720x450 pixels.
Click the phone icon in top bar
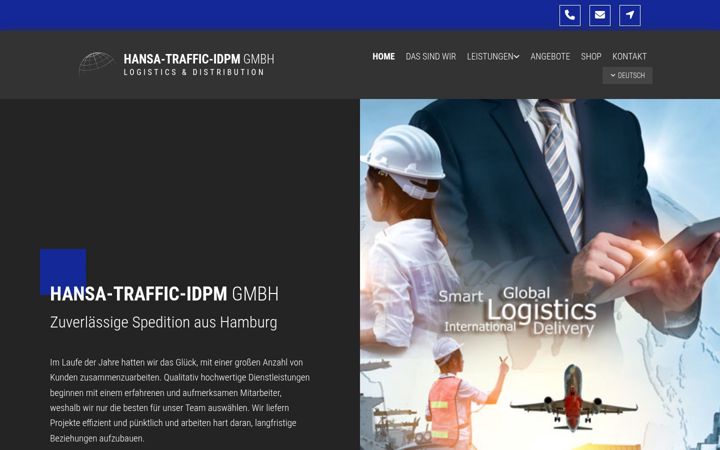tap(569, 15)
